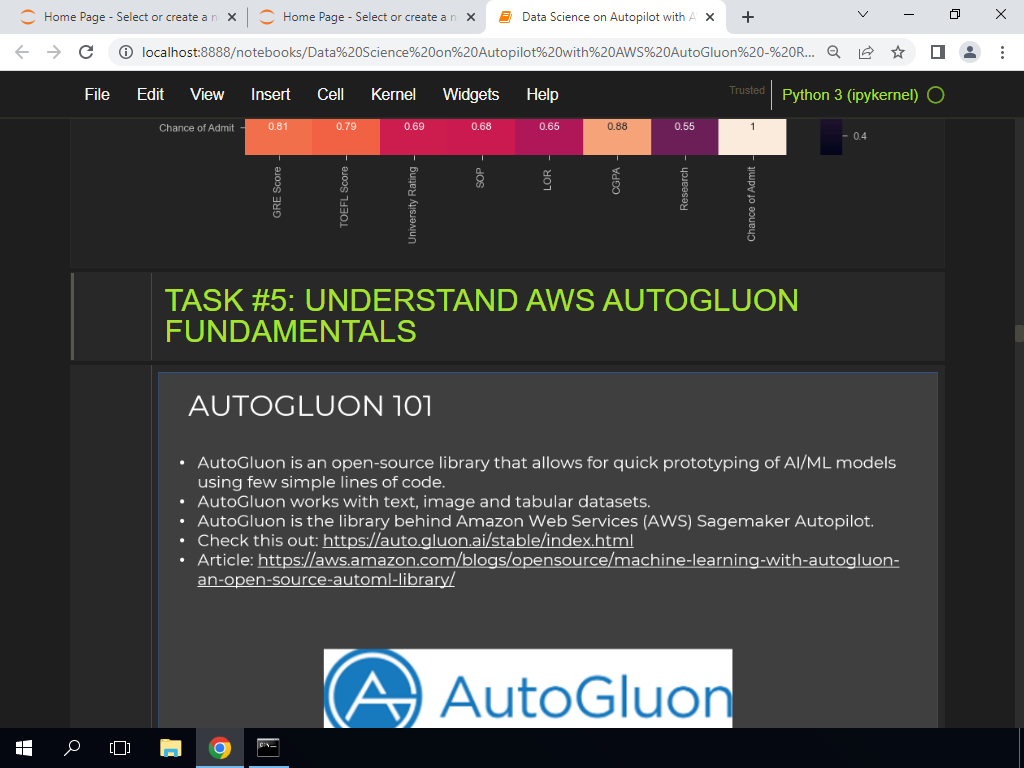The image size is (1024, 768).
Task: Open the AWS blog AutoGluon article link
Action: coord(549,569)
